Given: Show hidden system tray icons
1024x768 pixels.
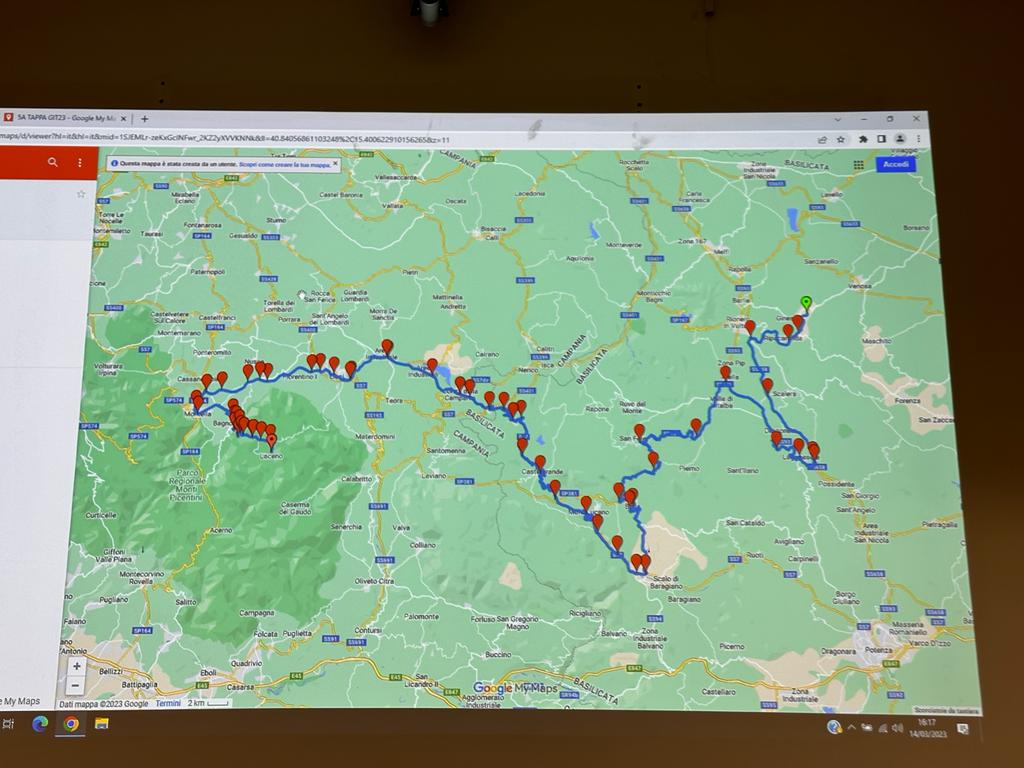Looking at the screenshot, I should pyautogui.click(x=852, y=727).
